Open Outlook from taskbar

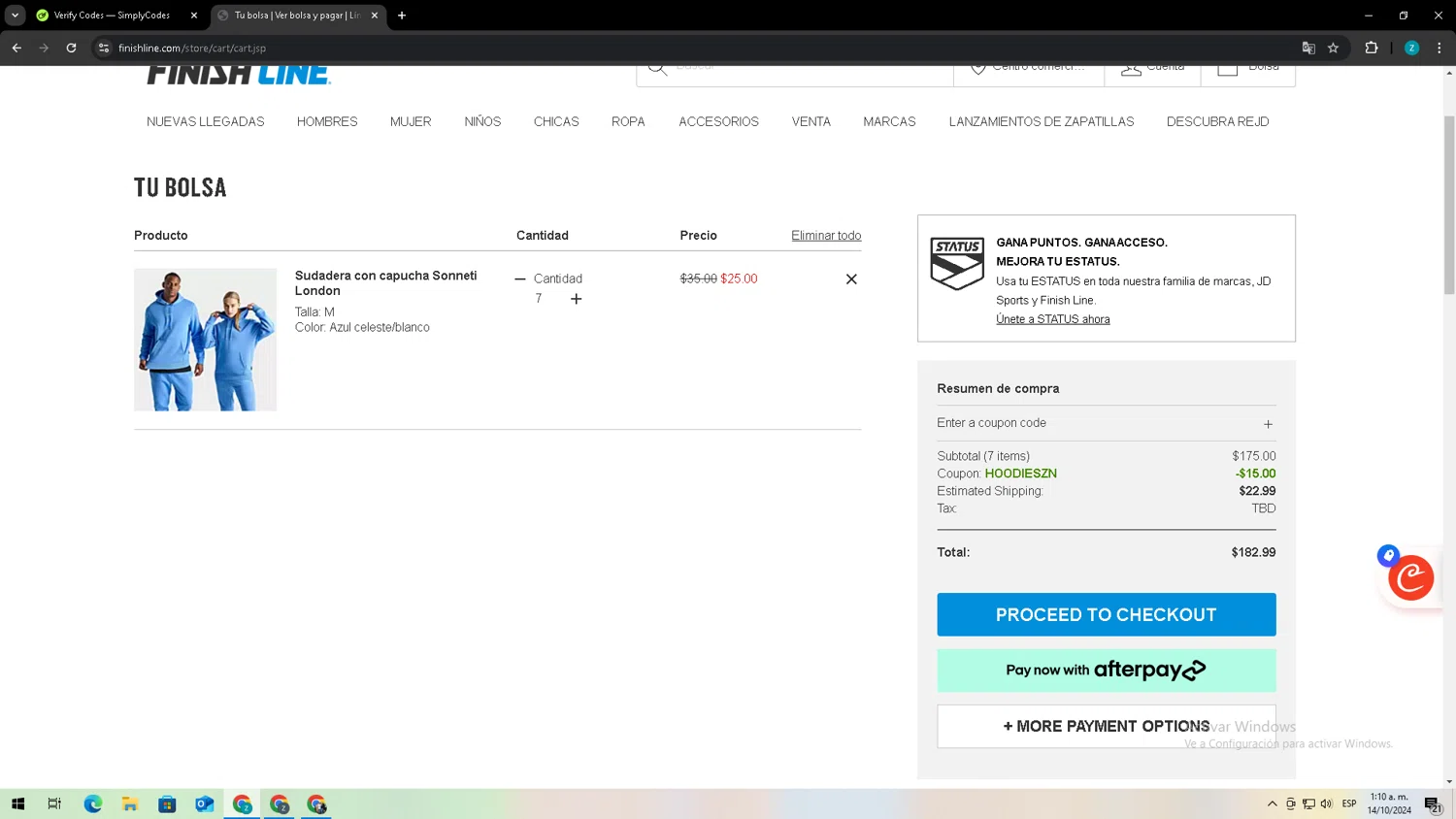(205, 803)
